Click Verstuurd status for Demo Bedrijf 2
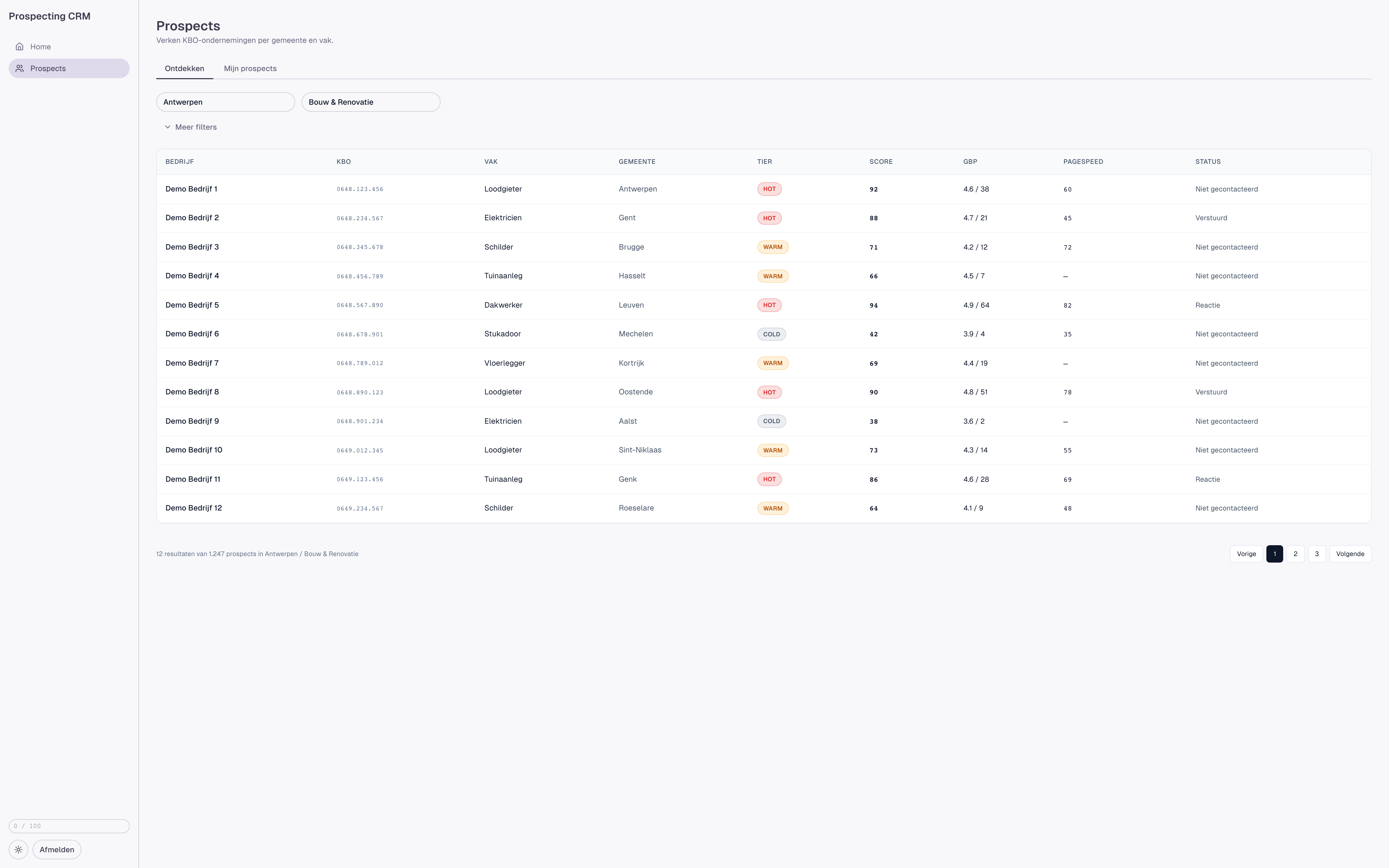1389x868 pixels. click(x=1211, y=218)
